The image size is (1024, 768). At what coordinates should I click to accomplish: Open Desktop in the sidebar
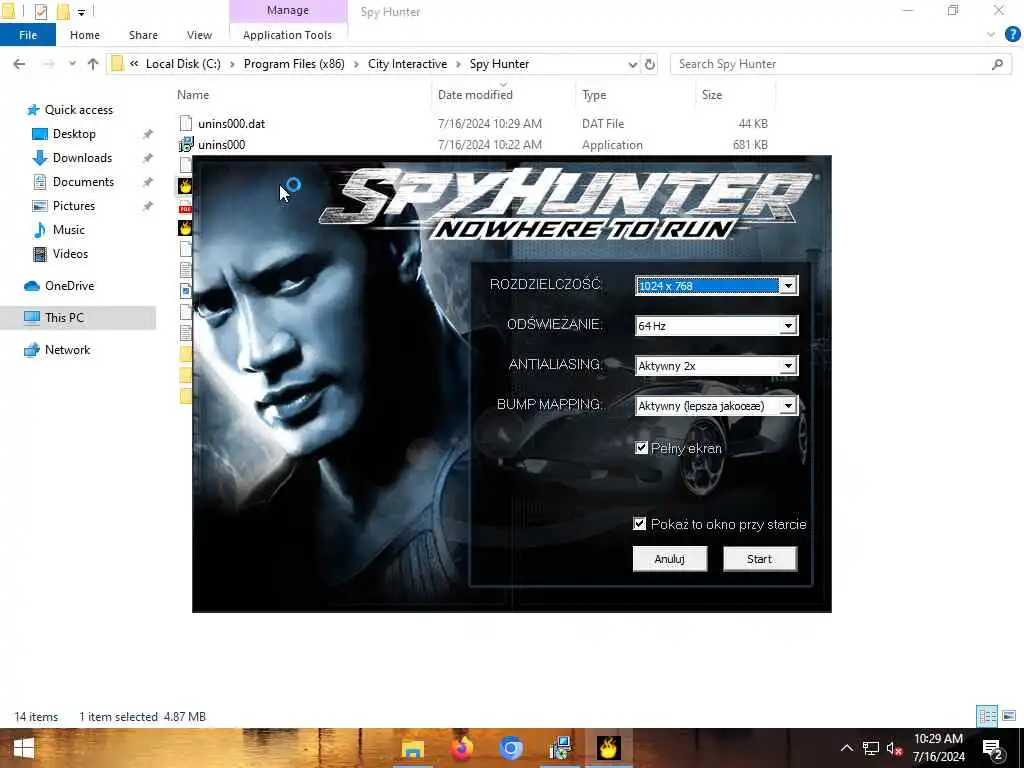point(74,134)
